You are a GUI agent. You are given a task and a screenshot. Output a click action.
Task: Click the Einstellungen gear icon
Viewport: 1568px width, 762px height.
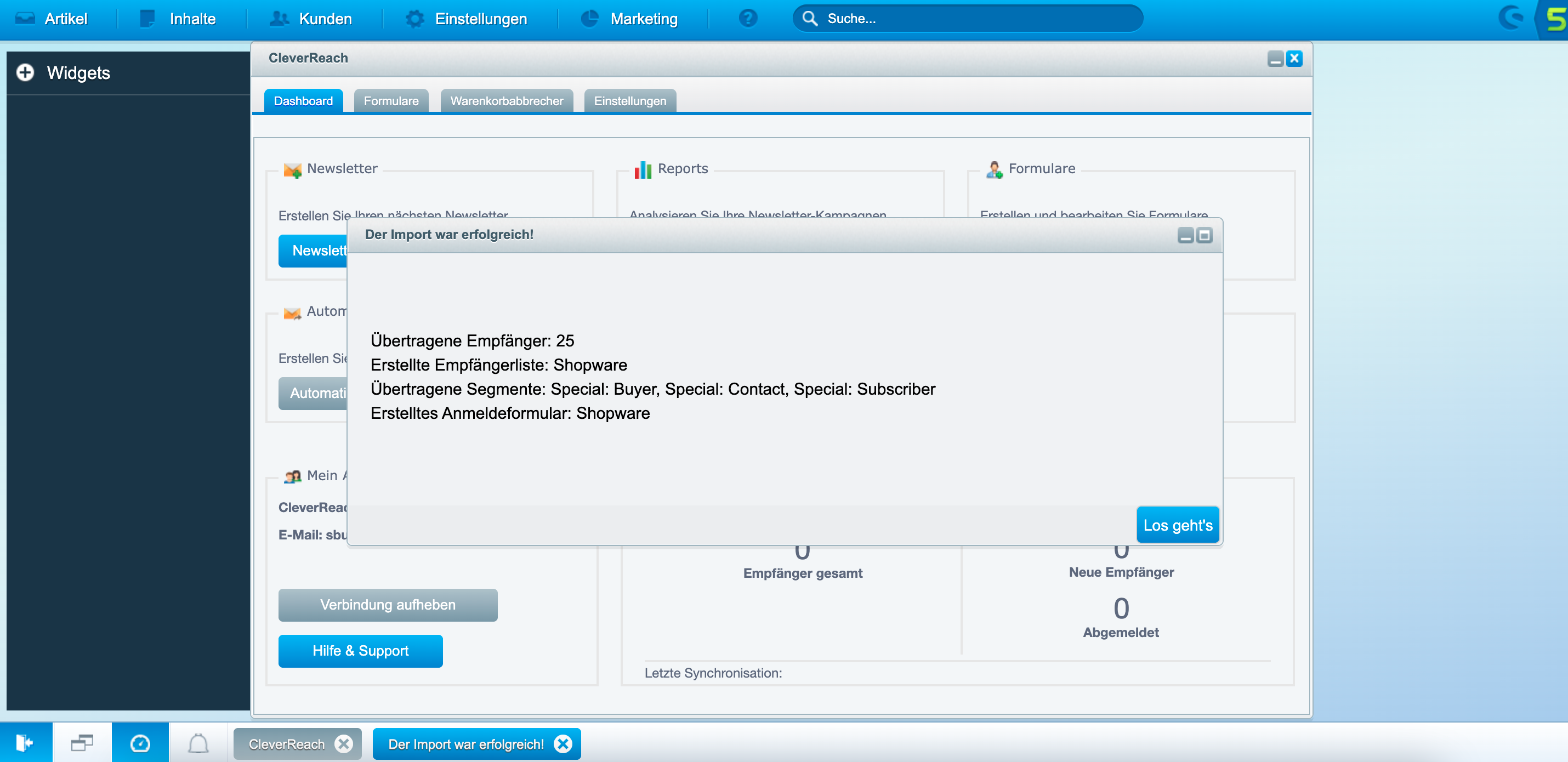pos(414,18)
